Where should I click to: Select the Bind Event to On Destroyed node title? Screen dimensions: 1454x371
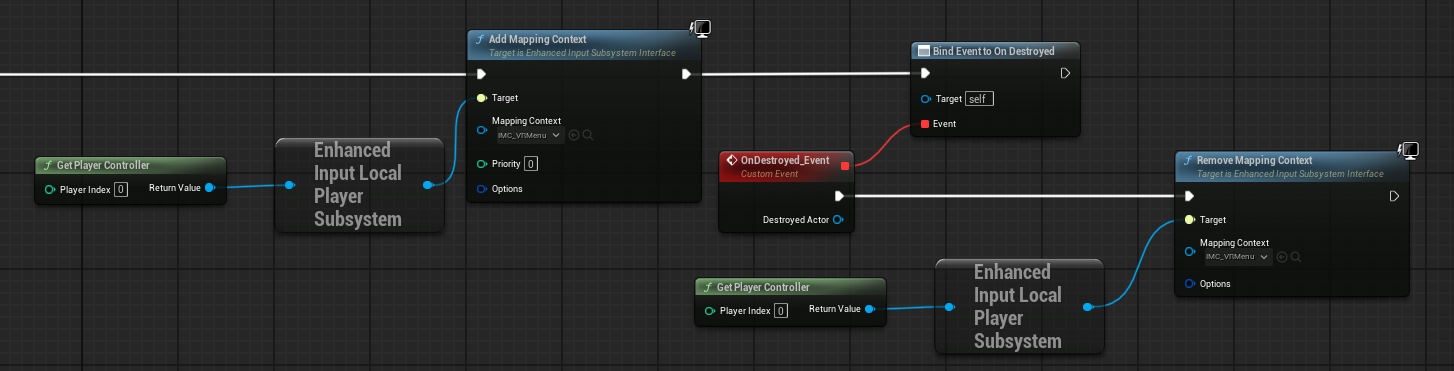(x=993, y=51)
